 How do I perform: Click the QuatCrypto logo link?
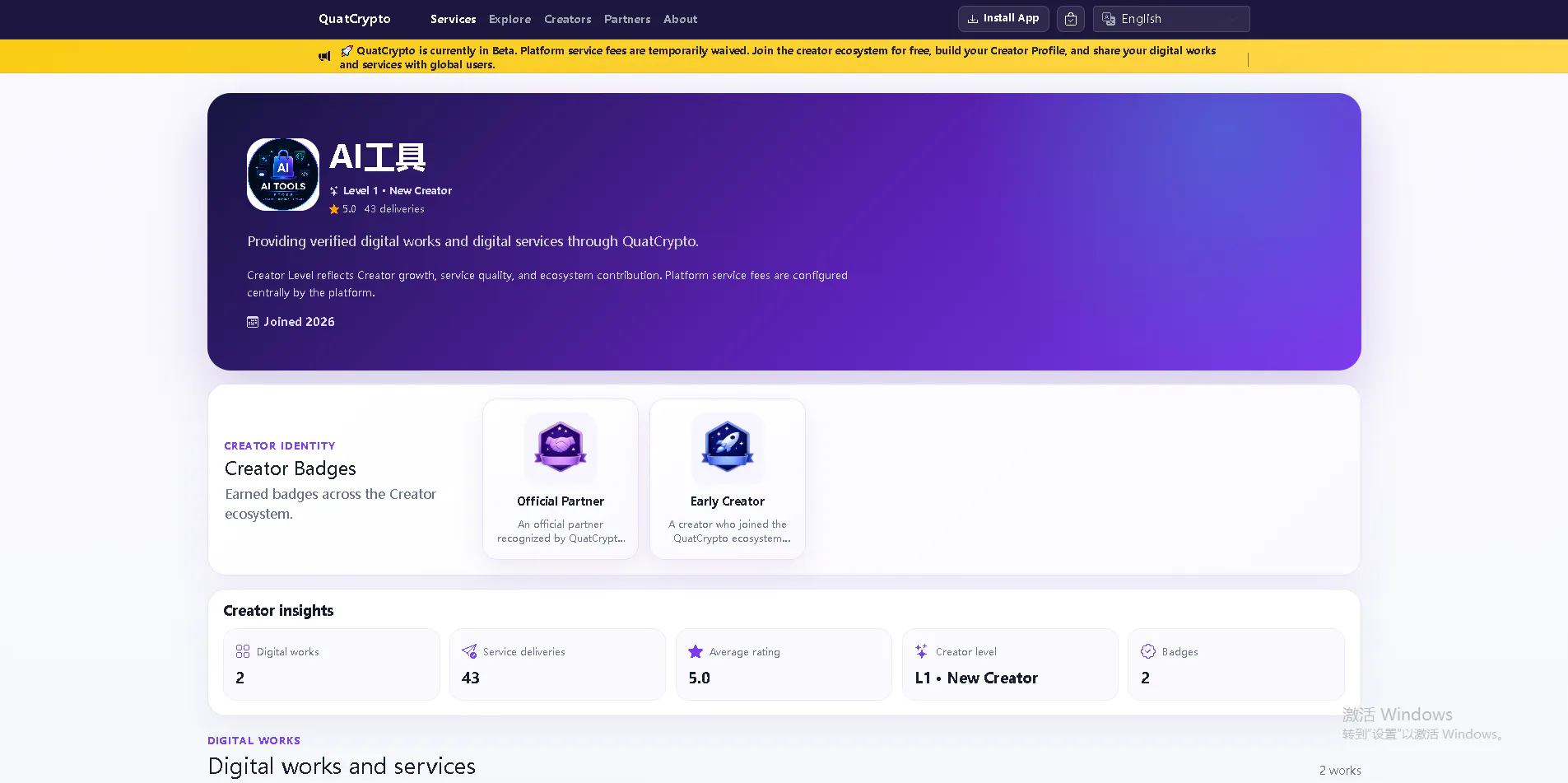355,19
